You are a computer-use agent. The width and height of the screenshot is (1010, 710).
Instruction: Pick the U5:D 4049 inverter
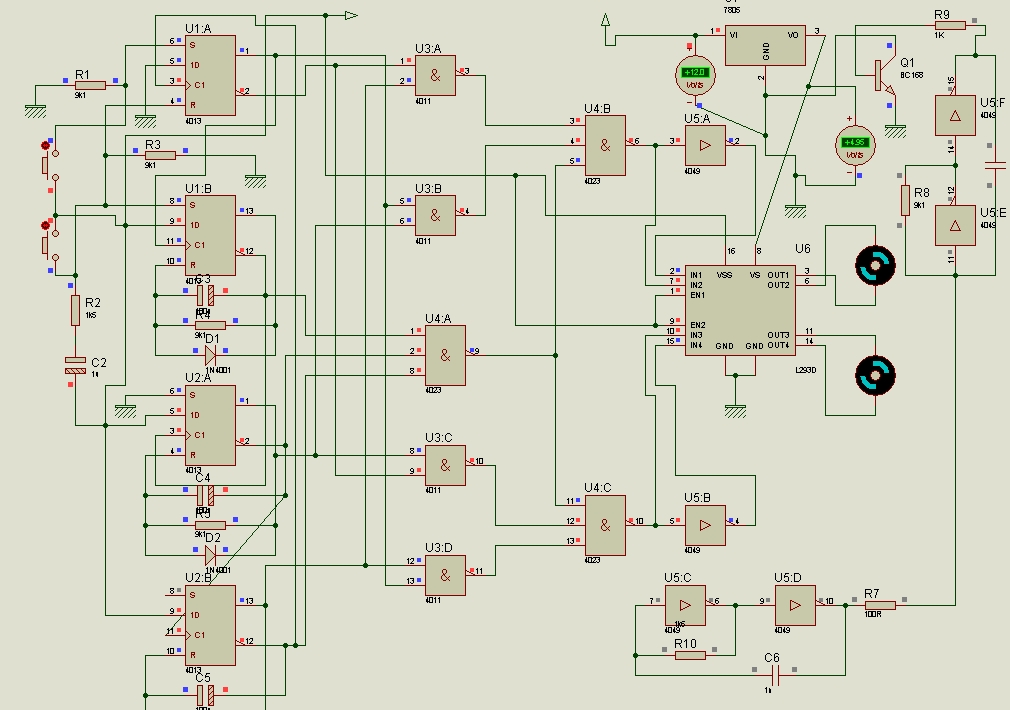pyautogui.click(x=795, y=605)
